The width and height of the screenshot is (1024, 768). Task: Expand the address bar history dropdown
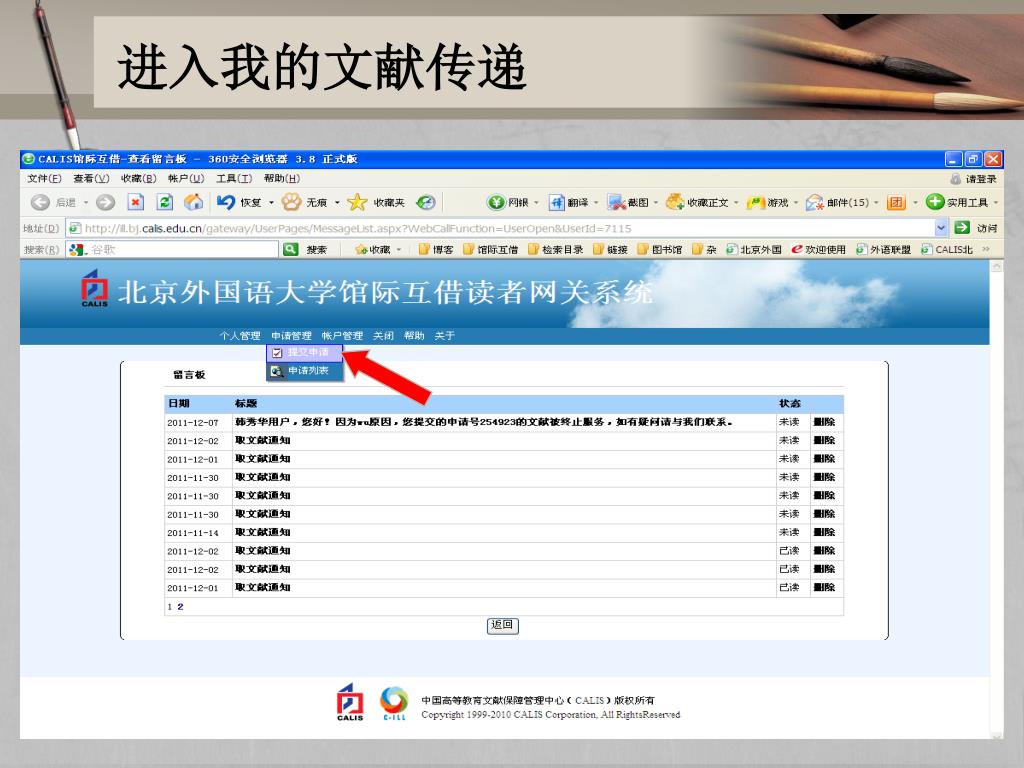coord(941,228)
